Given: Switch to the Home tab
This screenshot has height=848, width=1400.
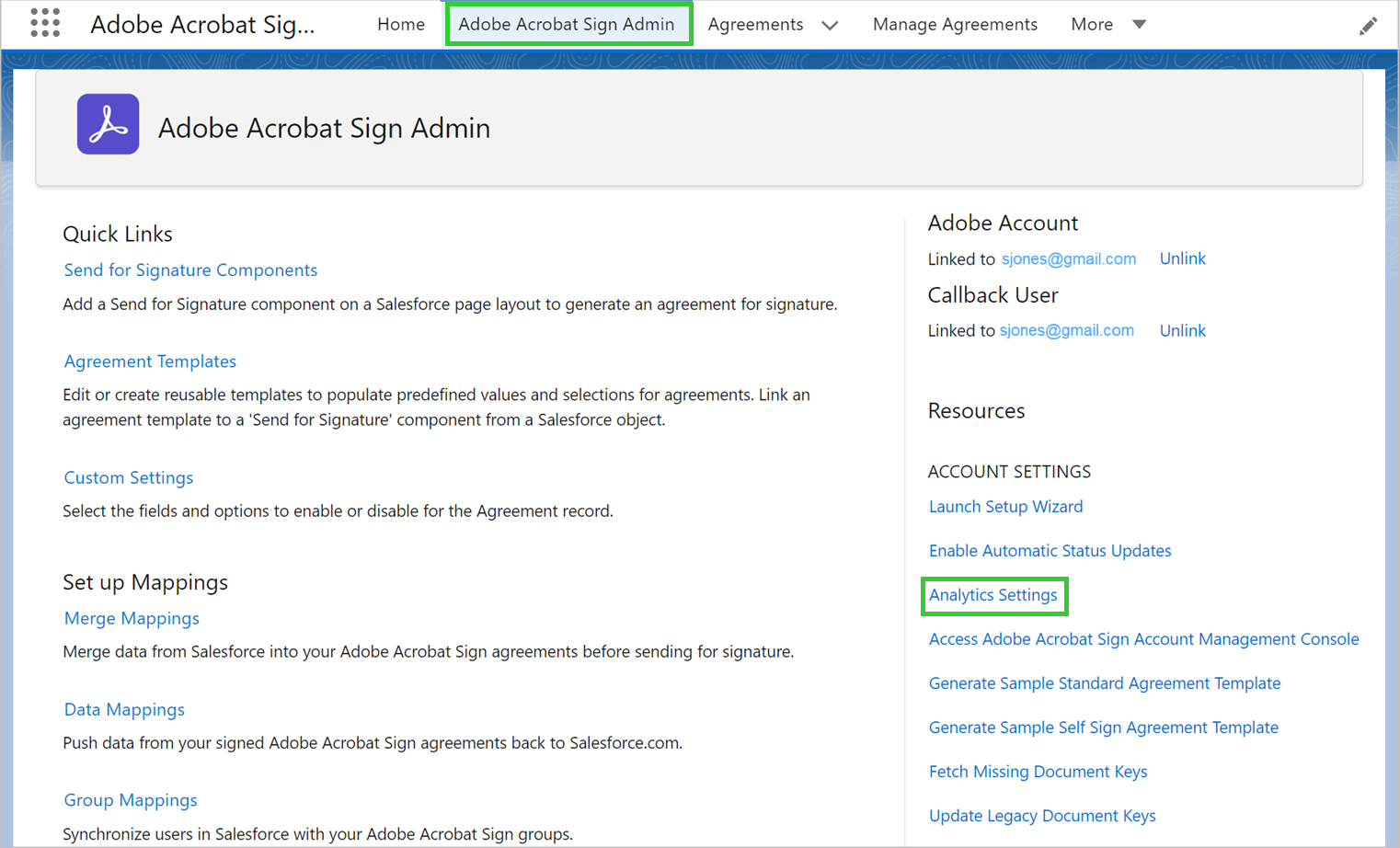Looking at the screenshot, I should 401,25.
